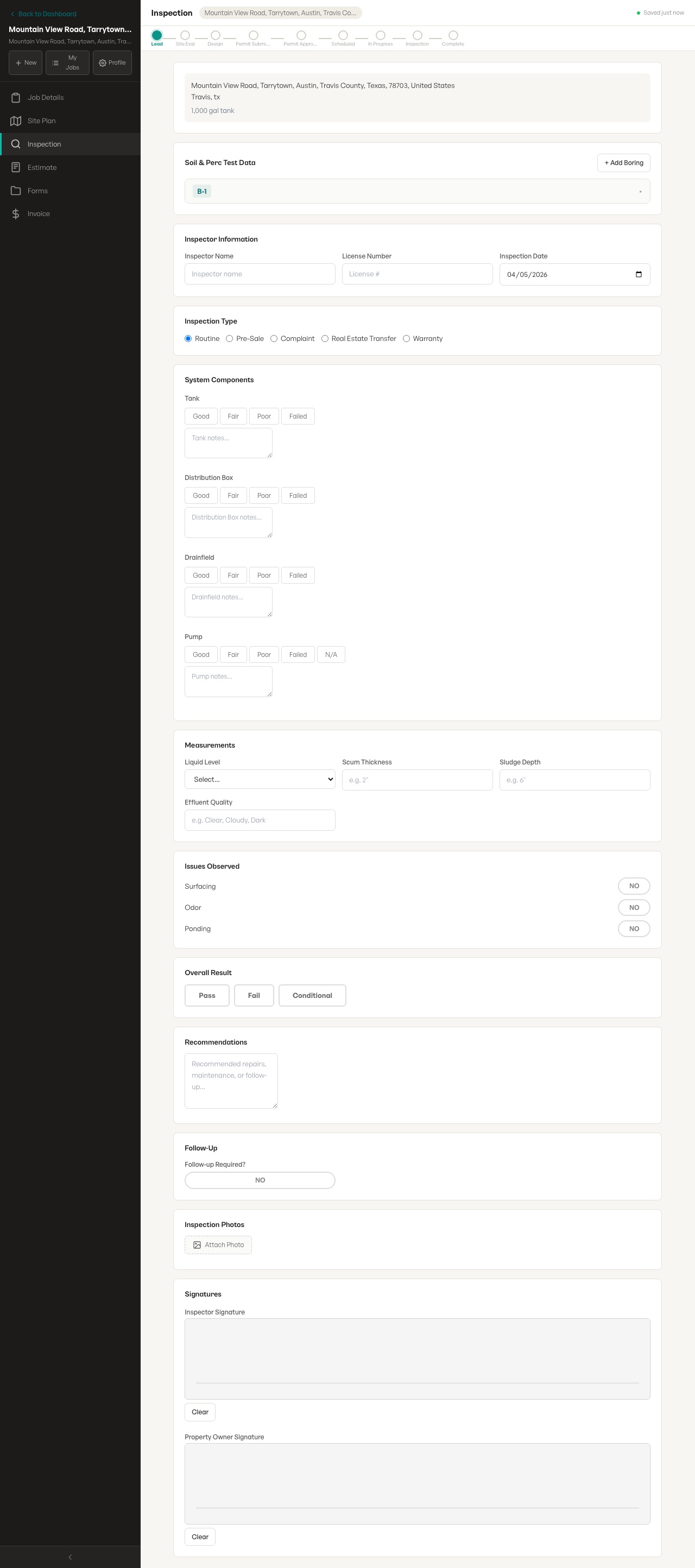Open My Jobs list
The image size is (695, 1568).
[67, 62]
